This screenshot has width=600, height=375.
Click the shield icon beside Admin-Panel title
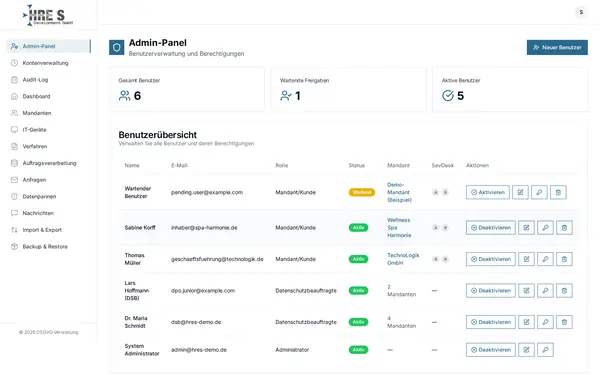pyautogui.click(x=117, y=47)
